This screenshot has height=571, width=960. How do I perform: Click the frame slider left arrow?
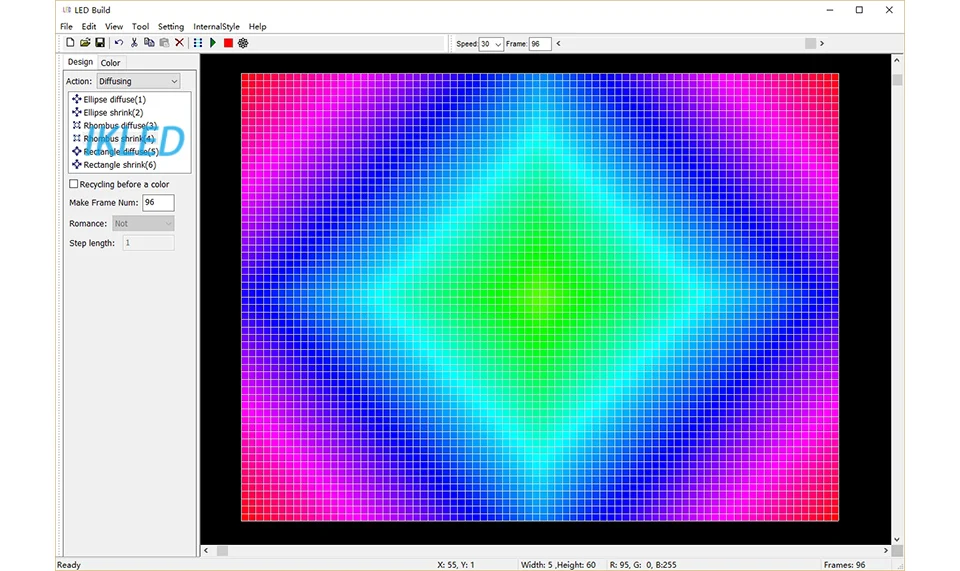click(558, 43)
